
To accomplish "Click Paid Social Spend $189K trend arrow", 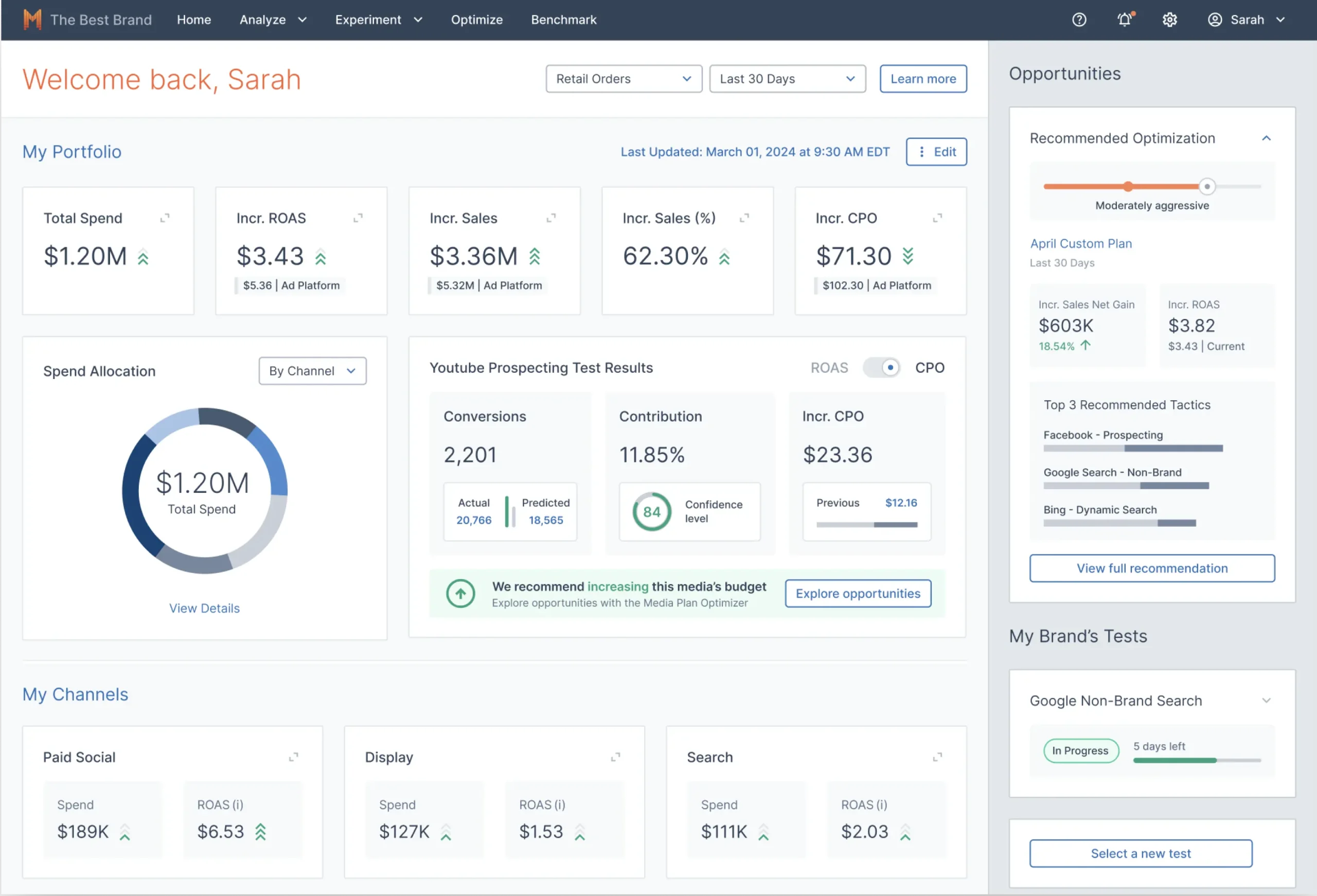I will pos(124,832).
